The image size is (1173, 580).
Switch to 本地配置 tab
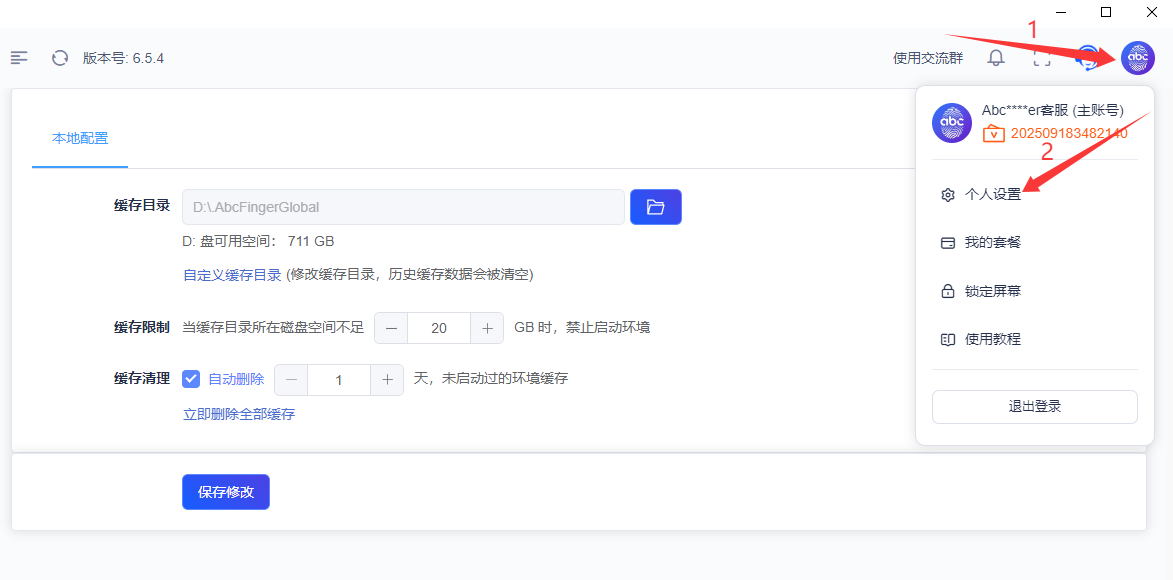click(x=80, y=138)
